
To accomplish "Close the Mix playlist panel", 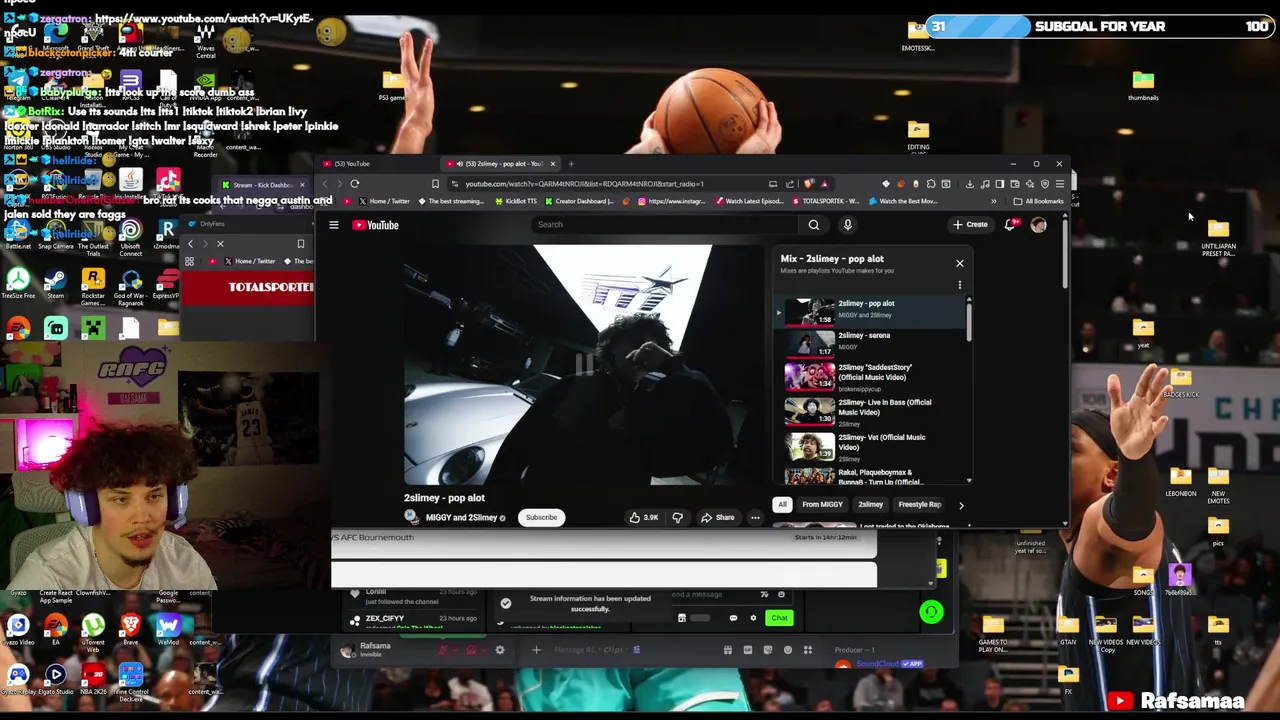I will pos(959,263).
